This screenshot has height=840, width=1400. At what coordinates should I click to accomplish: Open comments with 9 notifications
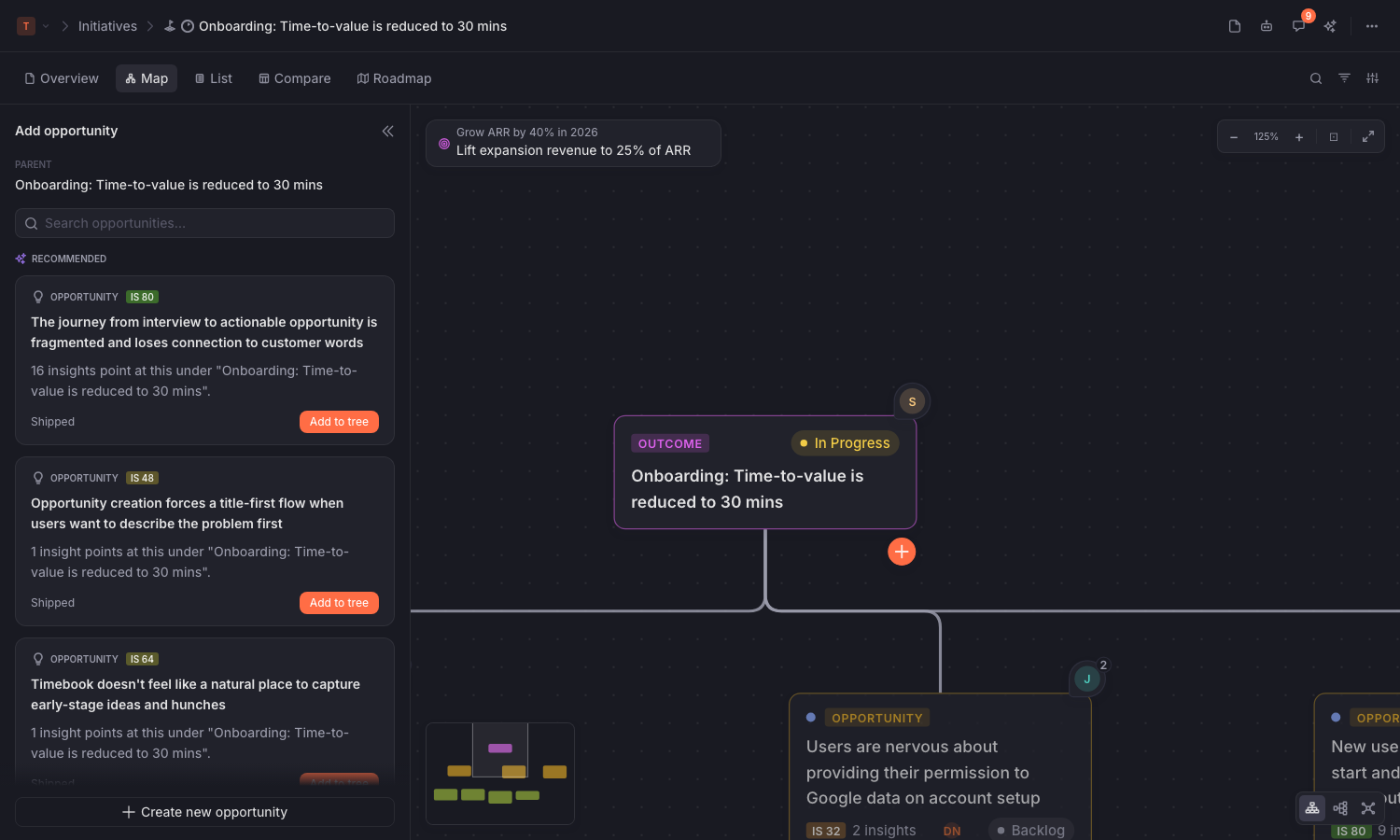point(1298,26)
